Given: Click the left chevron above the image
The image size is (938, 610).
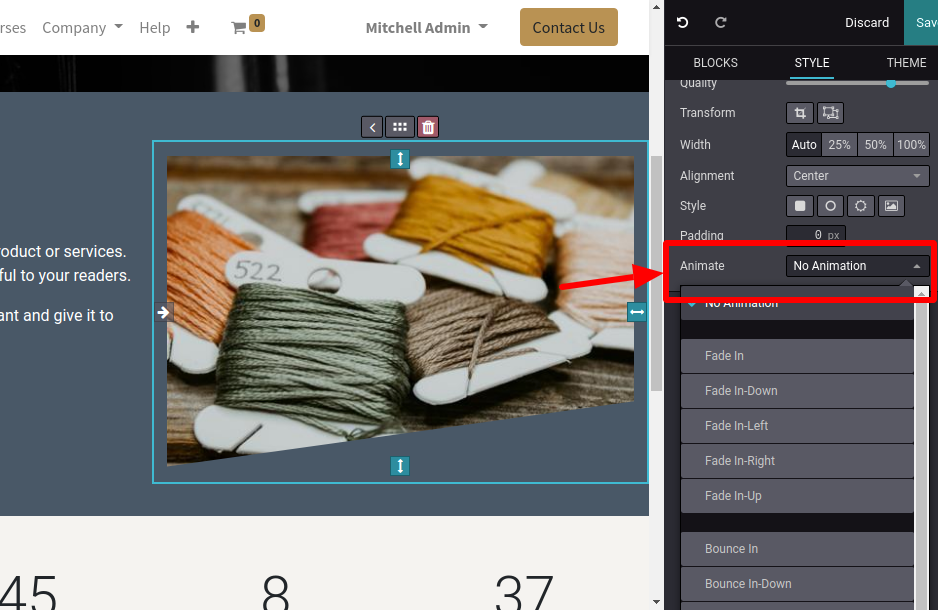Looking at the screenshot, I should click(372, 127).
